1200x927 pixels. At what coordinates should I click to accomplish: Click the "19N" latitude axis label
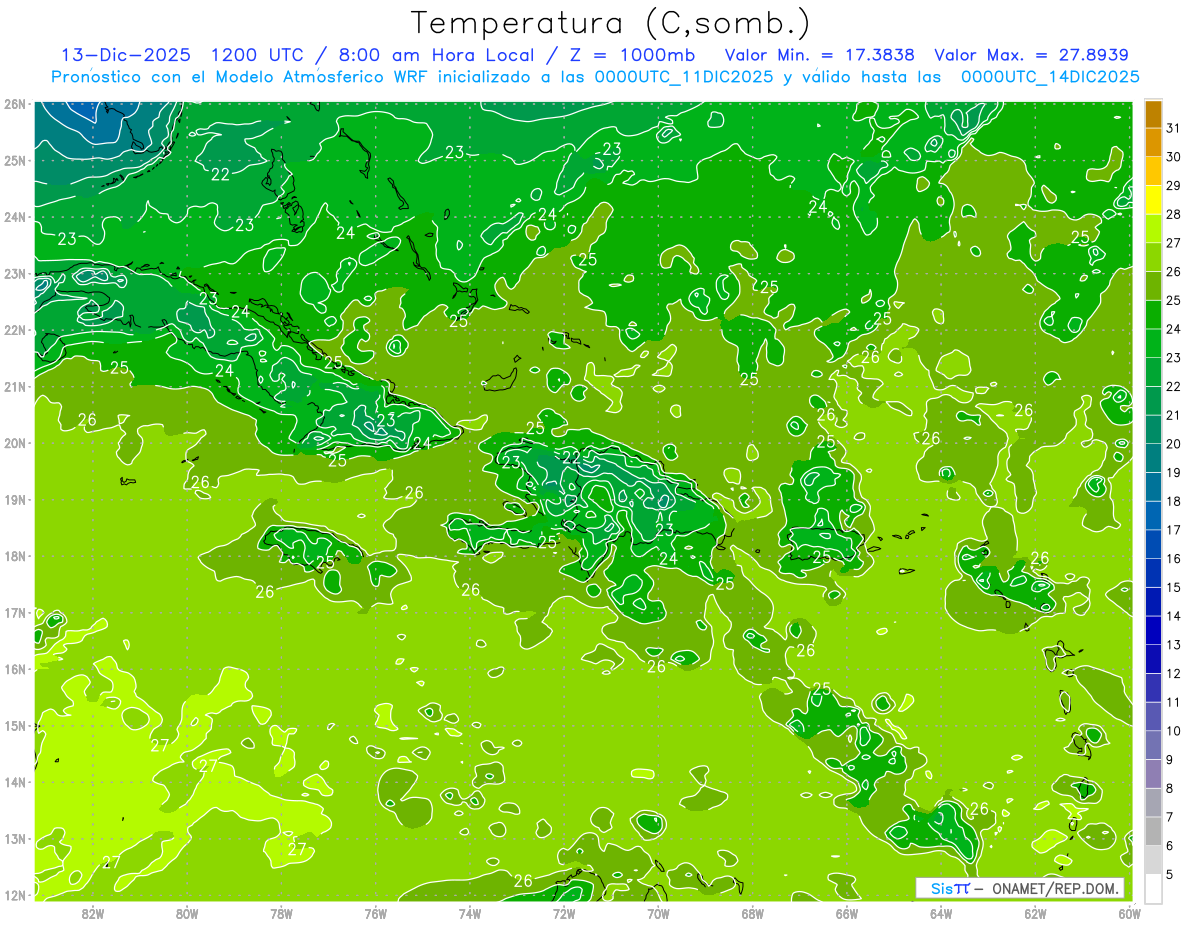click(x=14, y=499)
